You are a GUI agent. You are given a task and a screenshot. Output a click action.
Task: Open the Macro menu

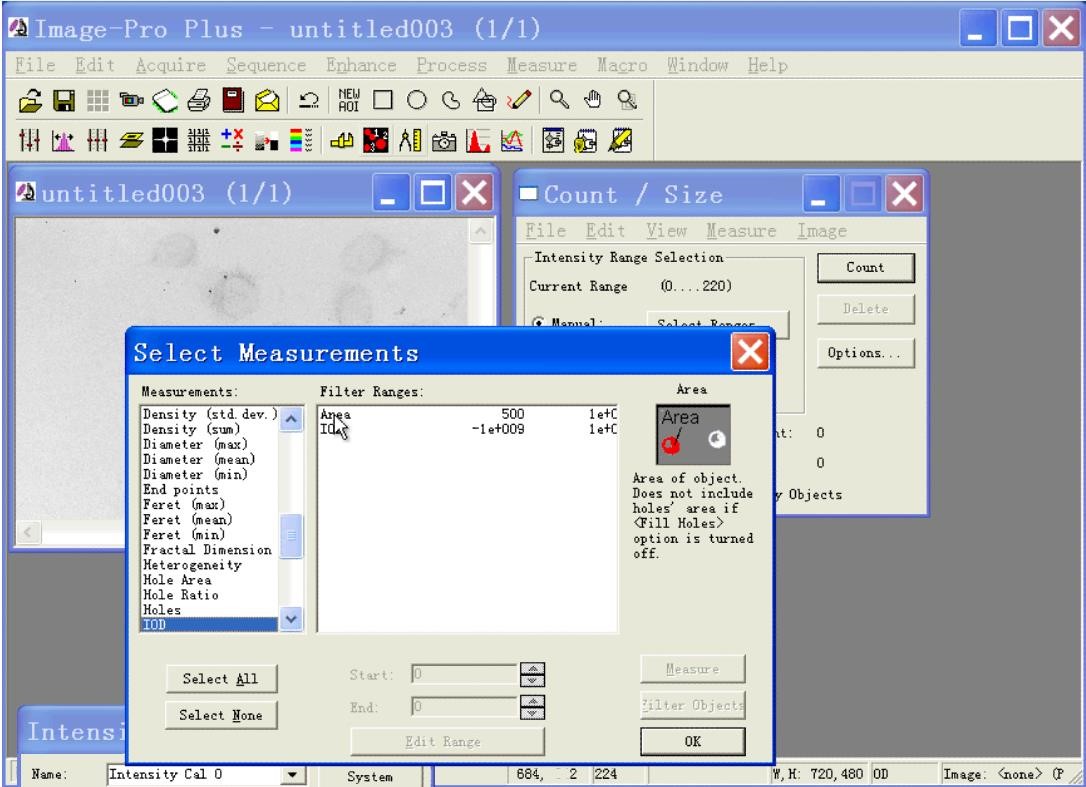coord(622,65)
